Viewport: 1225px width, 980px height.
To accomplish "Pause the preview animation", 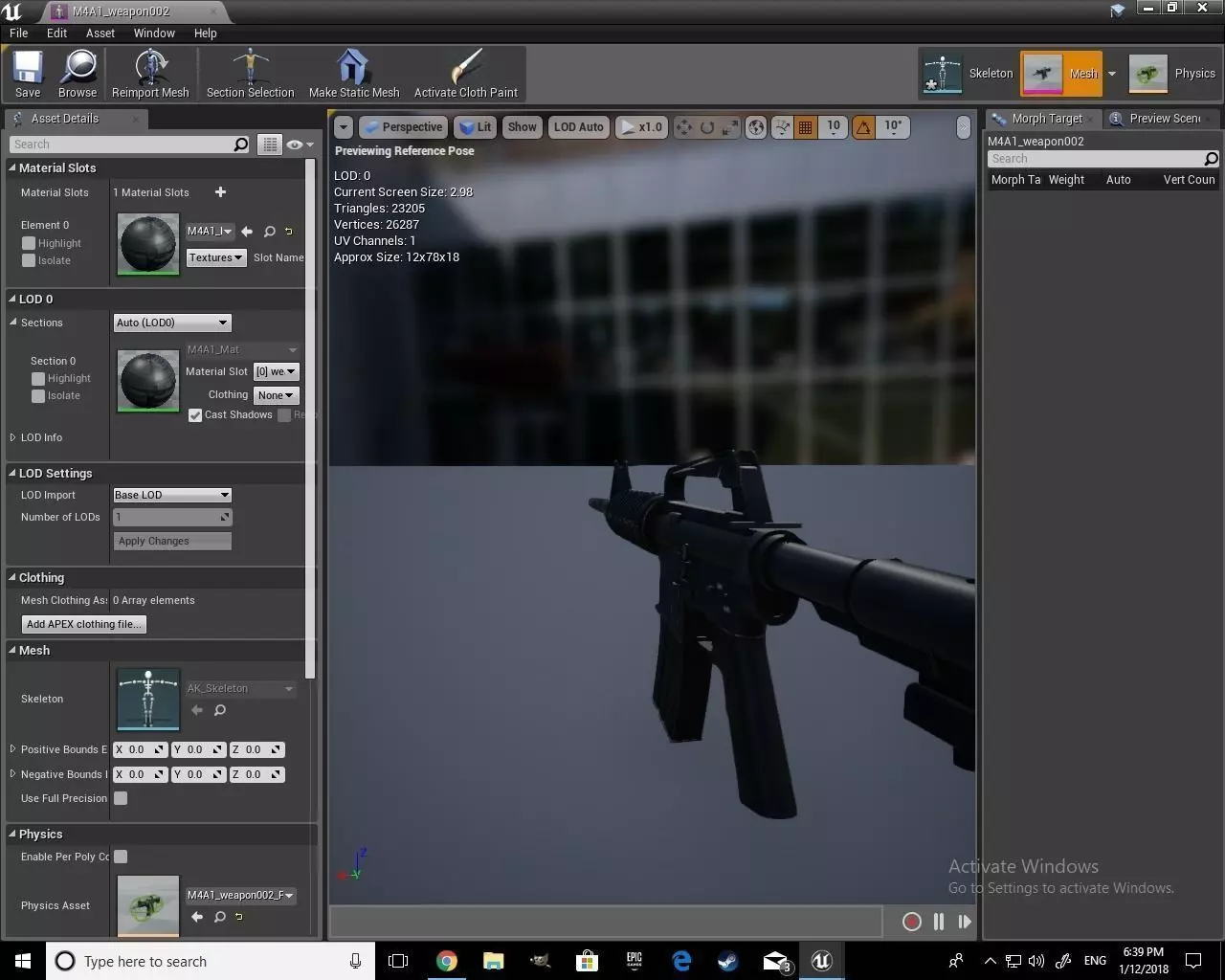I will [939, 922].
